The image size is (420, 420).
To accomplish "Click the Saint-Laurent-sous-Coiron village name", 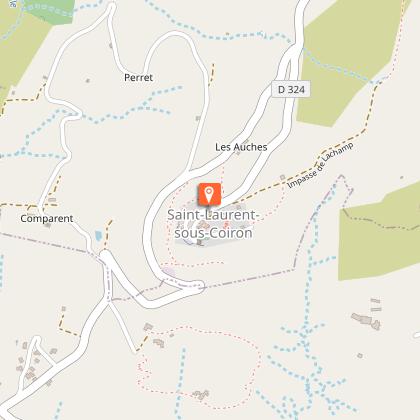I will coord(213,224).
